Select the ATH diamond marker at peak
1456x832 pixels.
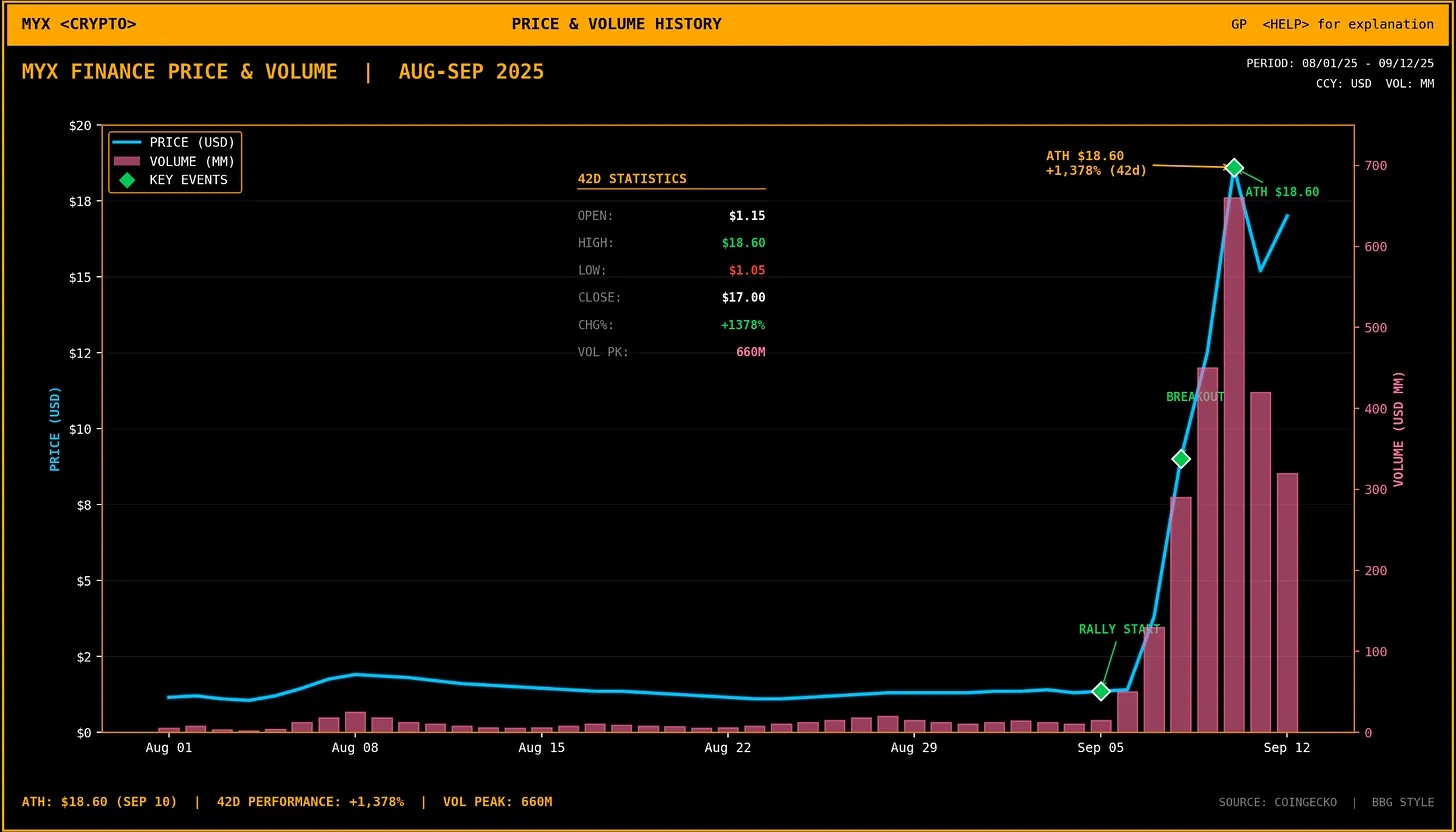(x=1234, y=167)
